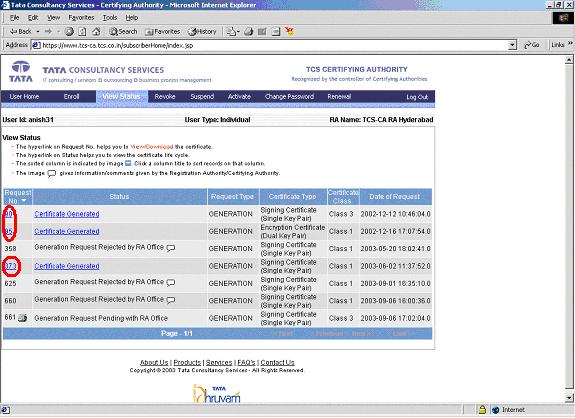Open the Suspend tab
Viewport: 575px width, 418px height.
[x=202, y=96]
